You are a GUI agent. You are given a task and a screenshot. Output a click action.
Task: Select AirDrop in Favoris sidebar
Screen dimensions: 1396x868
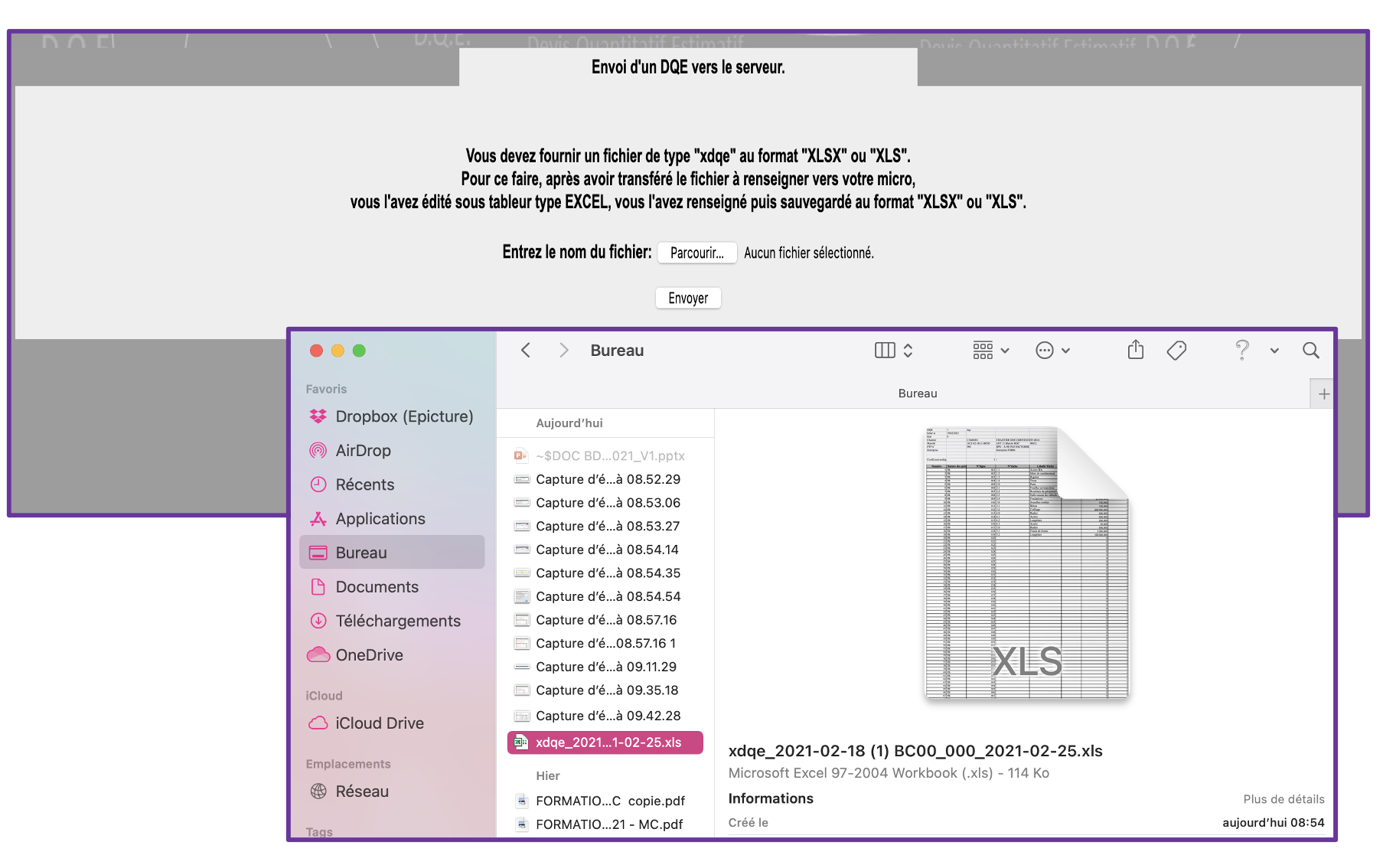(363, 451)
